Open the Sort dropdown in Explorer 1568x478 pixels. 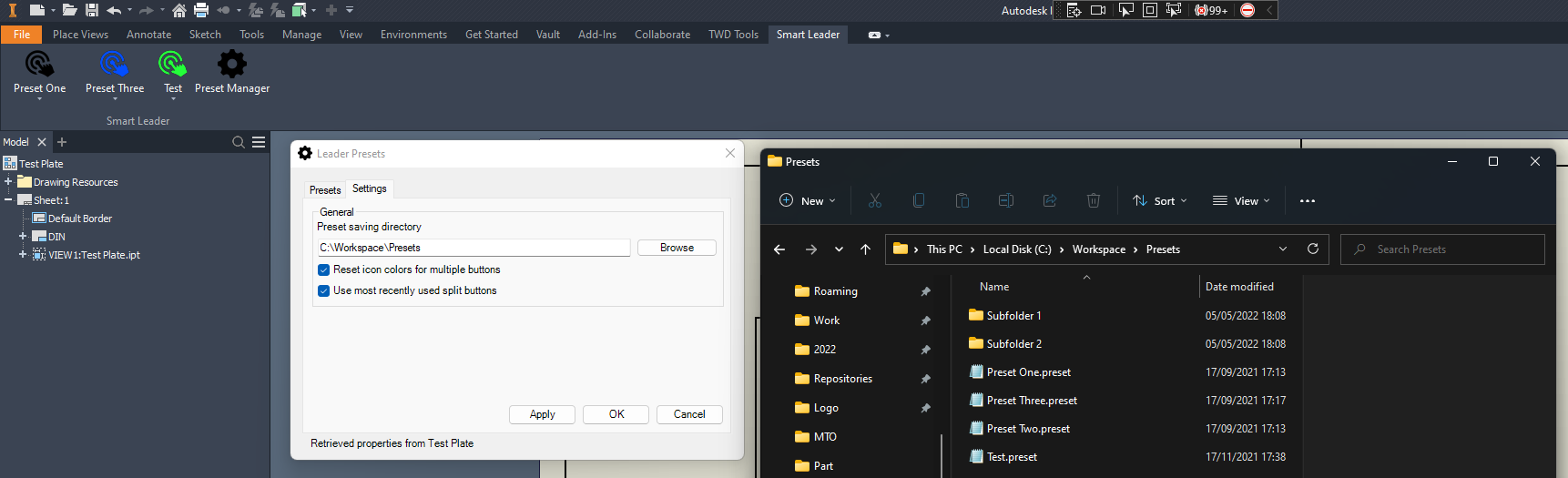(x=1159, y=201)
